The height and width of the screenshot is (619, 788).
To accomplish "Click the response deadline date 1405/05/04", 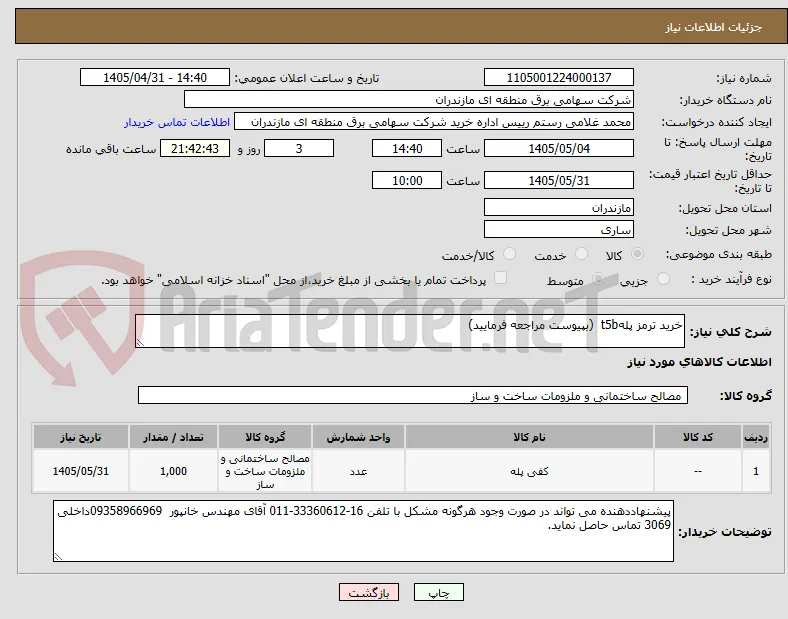I will coord(559,148).
